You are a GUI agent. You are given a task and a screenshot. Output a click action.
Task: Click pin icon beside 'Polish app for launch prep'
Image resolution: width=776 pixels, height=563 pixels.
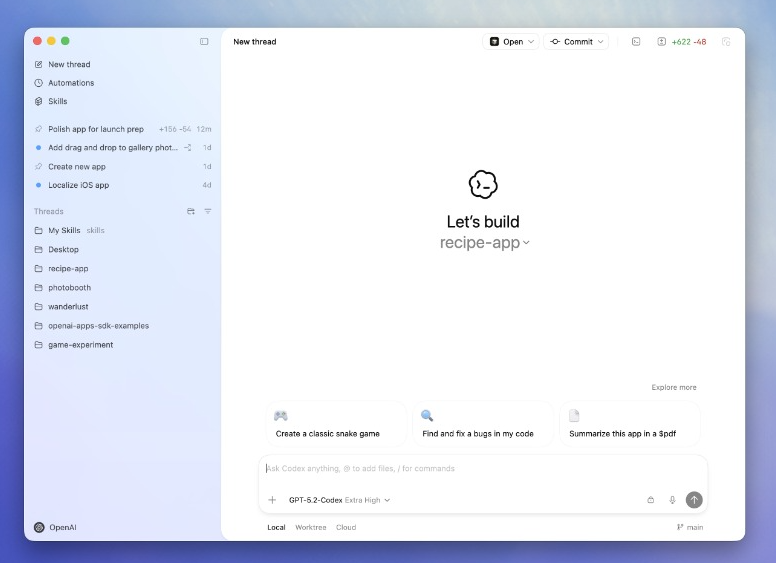39,129
